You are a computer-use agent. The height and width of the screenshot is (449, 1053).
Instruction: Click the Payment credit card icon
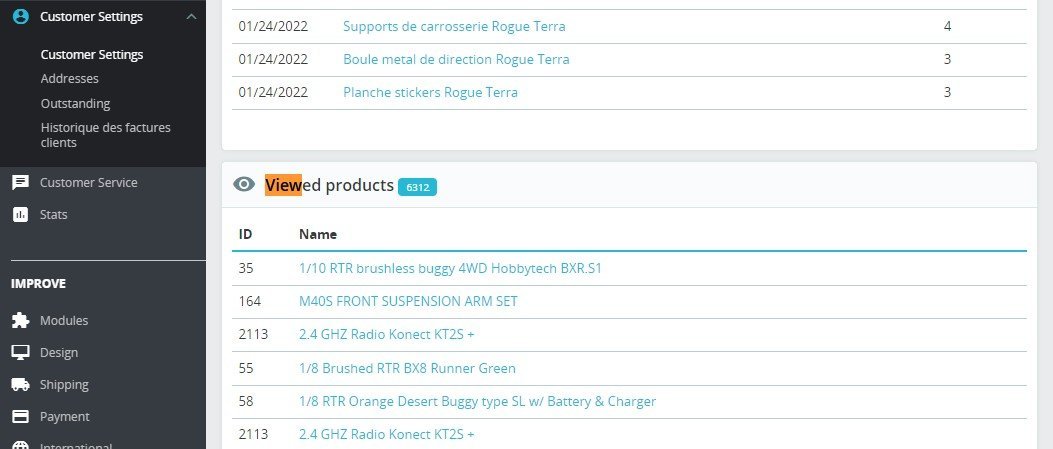[x=20, y=417]
